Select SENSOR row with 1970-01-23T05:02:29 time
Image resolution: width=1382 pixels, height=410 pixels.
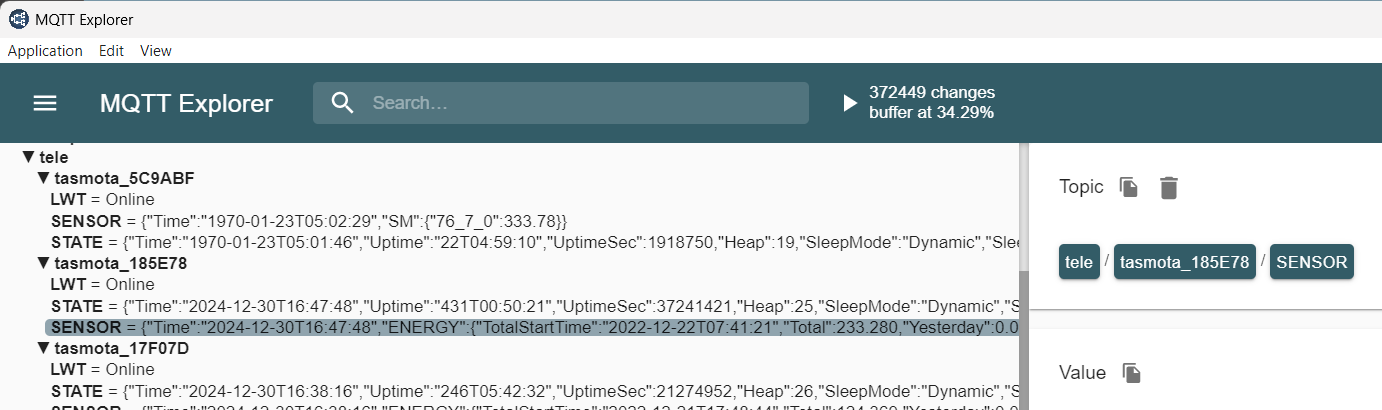click(309, 220)
